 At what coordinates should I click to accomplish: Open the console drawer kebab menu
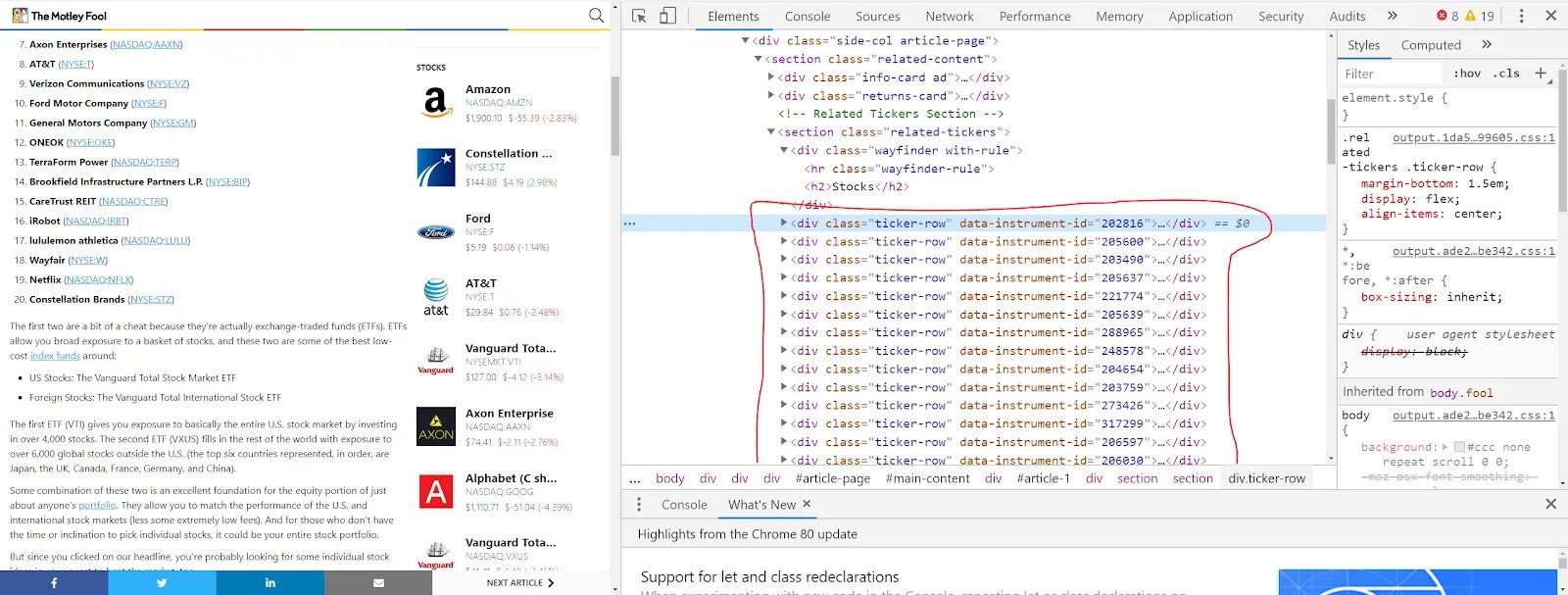(x=639, y=504)
